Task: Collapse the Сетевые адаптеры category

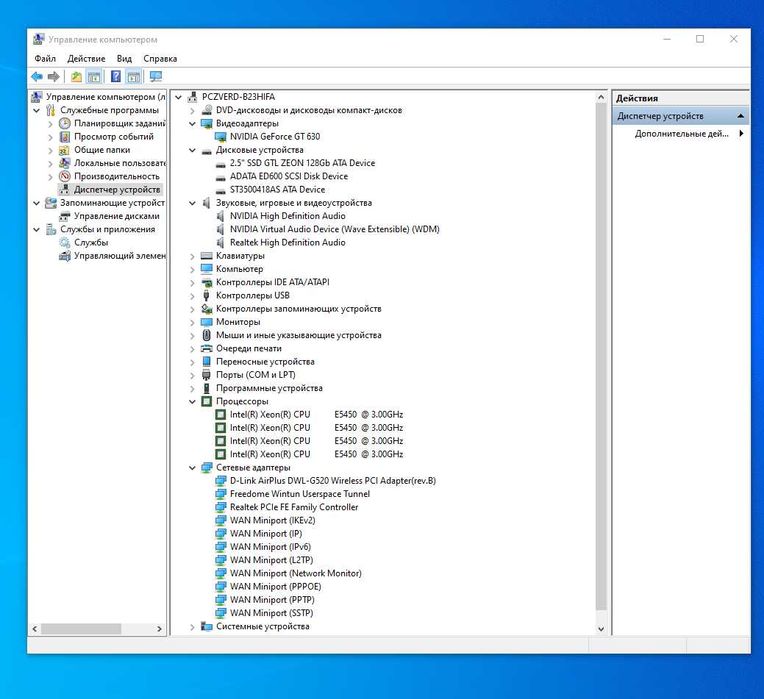Action: (x=192, y=468)
